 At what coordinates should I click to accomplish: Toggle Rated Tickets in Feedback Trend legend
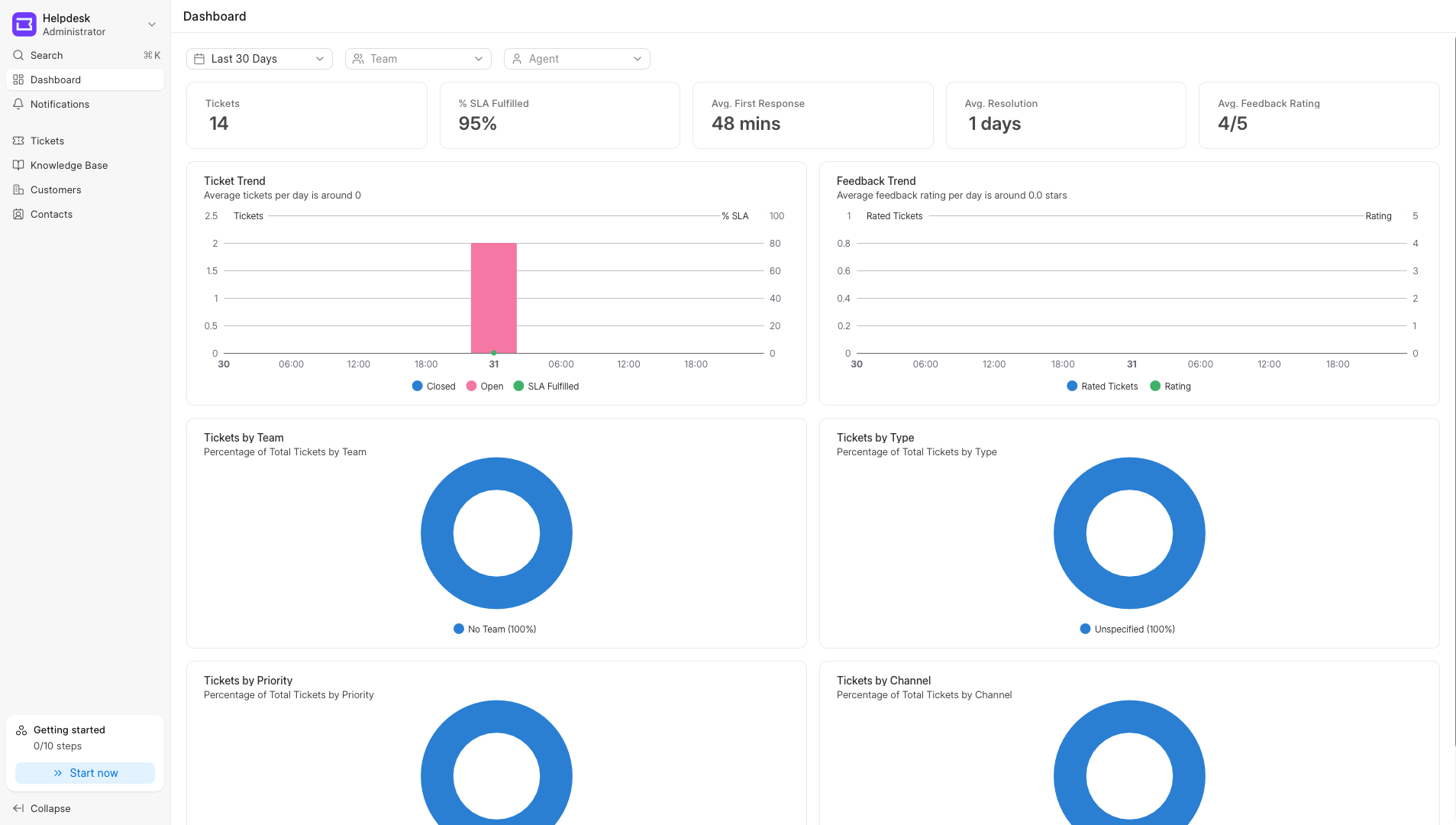point(1102,386)
